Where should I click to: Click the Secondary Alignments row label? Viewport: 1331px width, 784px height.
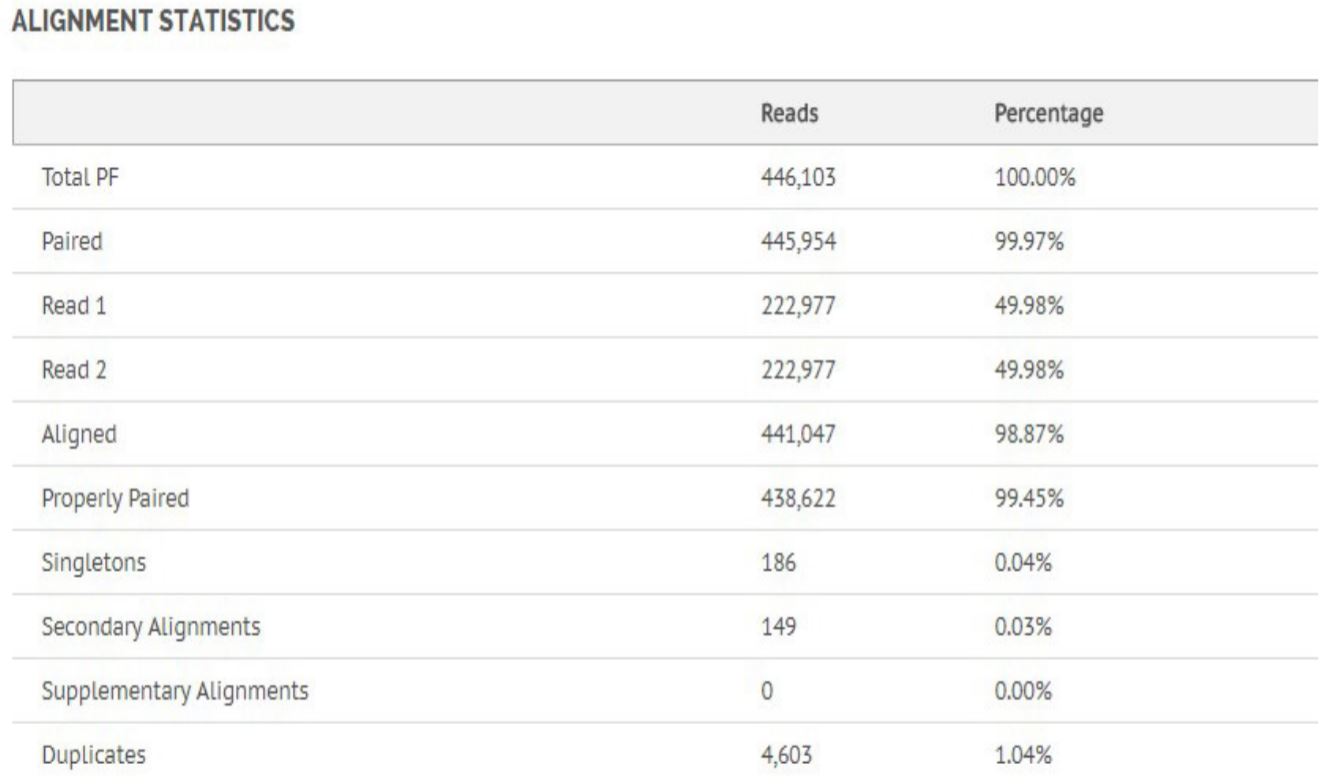coord(151,627)
